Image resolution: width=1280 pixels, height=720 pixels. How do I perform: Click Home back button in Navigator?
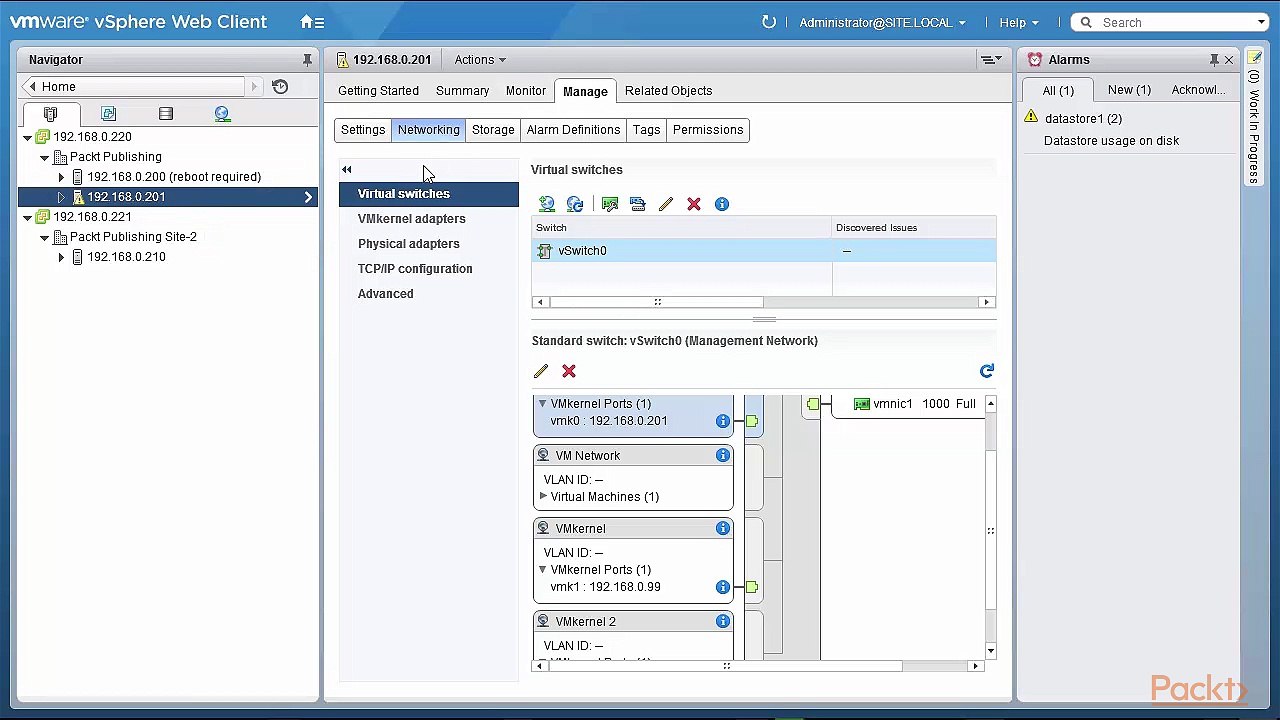[134, 87]
